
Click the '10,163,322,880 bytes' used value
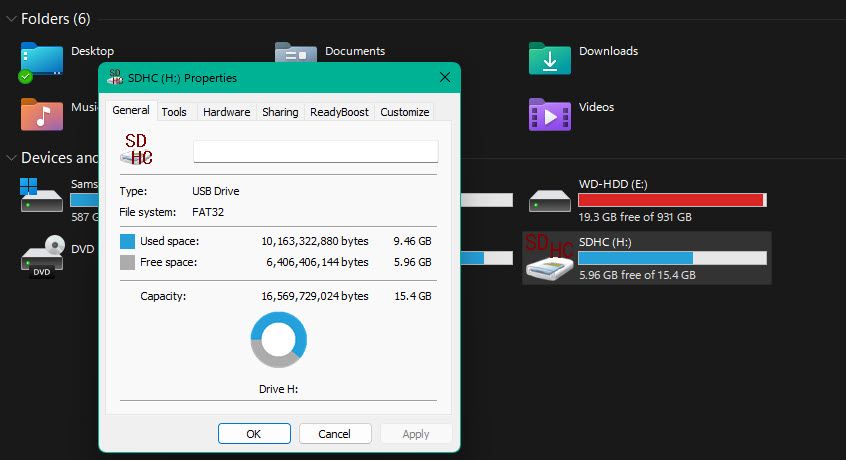click(x=315, y=241)
